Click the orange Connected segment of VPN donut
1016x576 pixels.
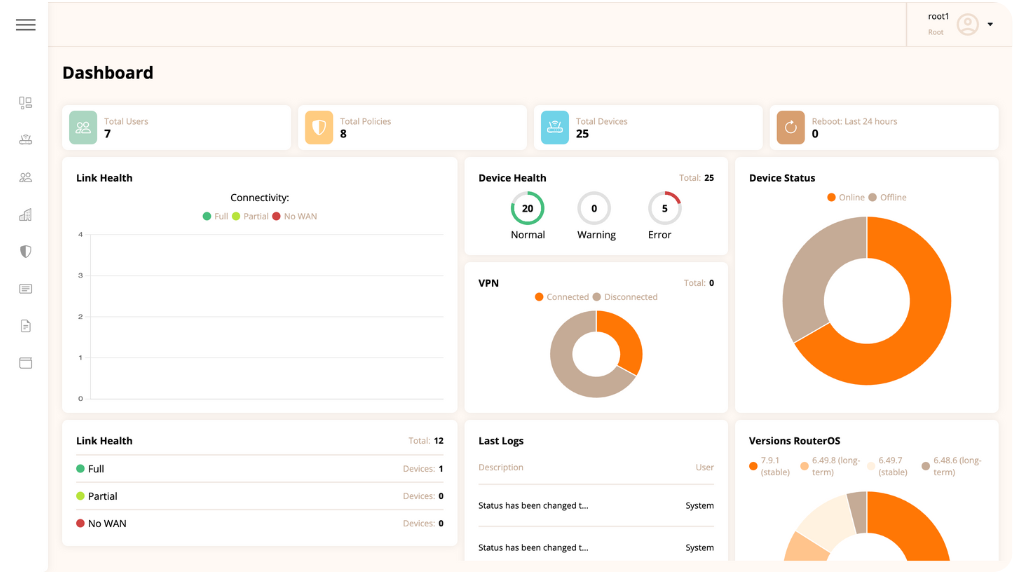coord(625,337)
